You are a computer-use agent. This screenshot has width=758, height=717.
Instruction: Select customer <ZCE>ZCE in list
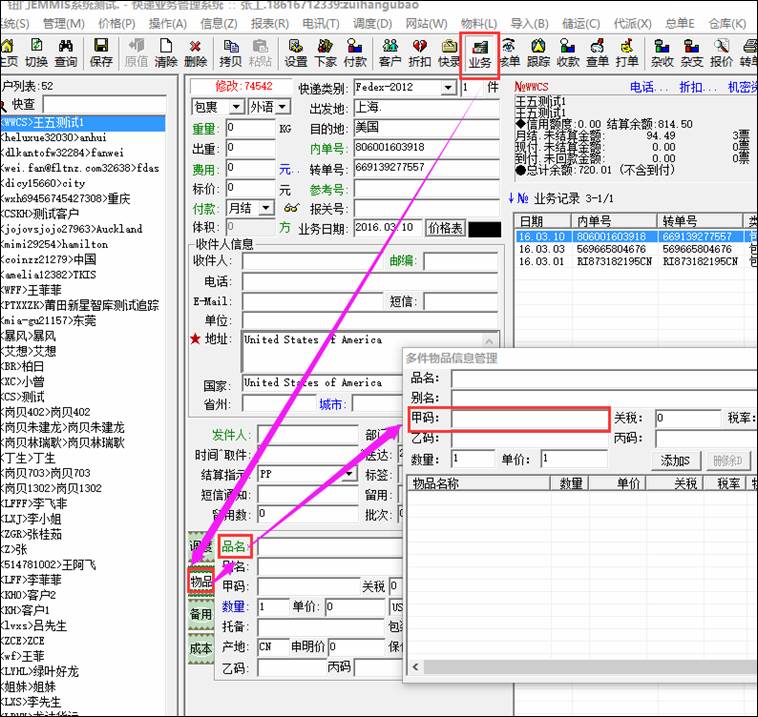(x=83, y=641)
